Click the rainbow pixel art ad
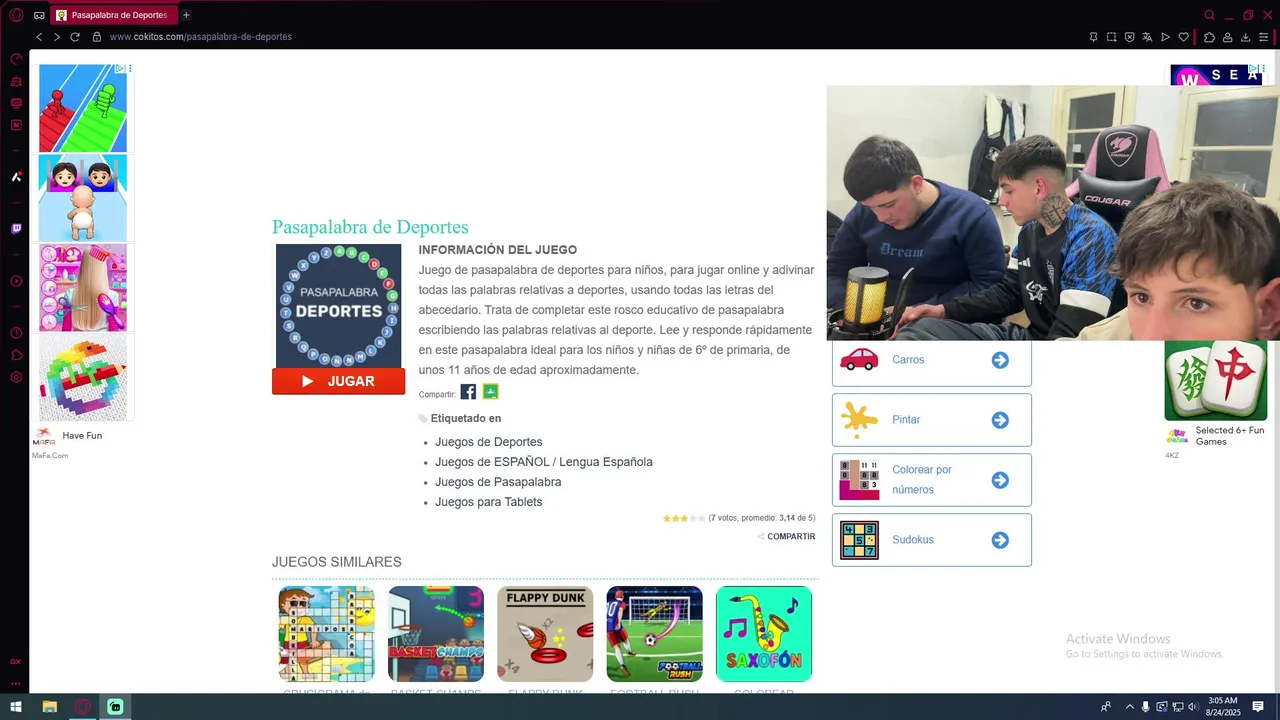The width and height of the screenshot is (1280, 720). point(83,377)
